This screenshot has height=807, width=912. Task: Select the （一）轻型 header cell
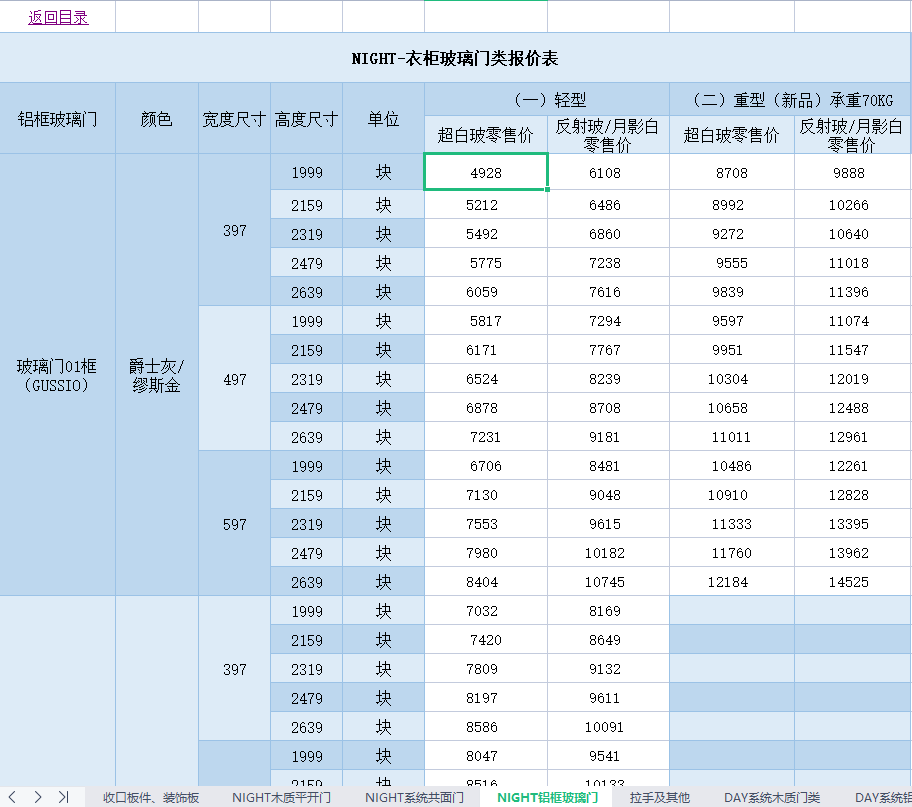[547, 100]
